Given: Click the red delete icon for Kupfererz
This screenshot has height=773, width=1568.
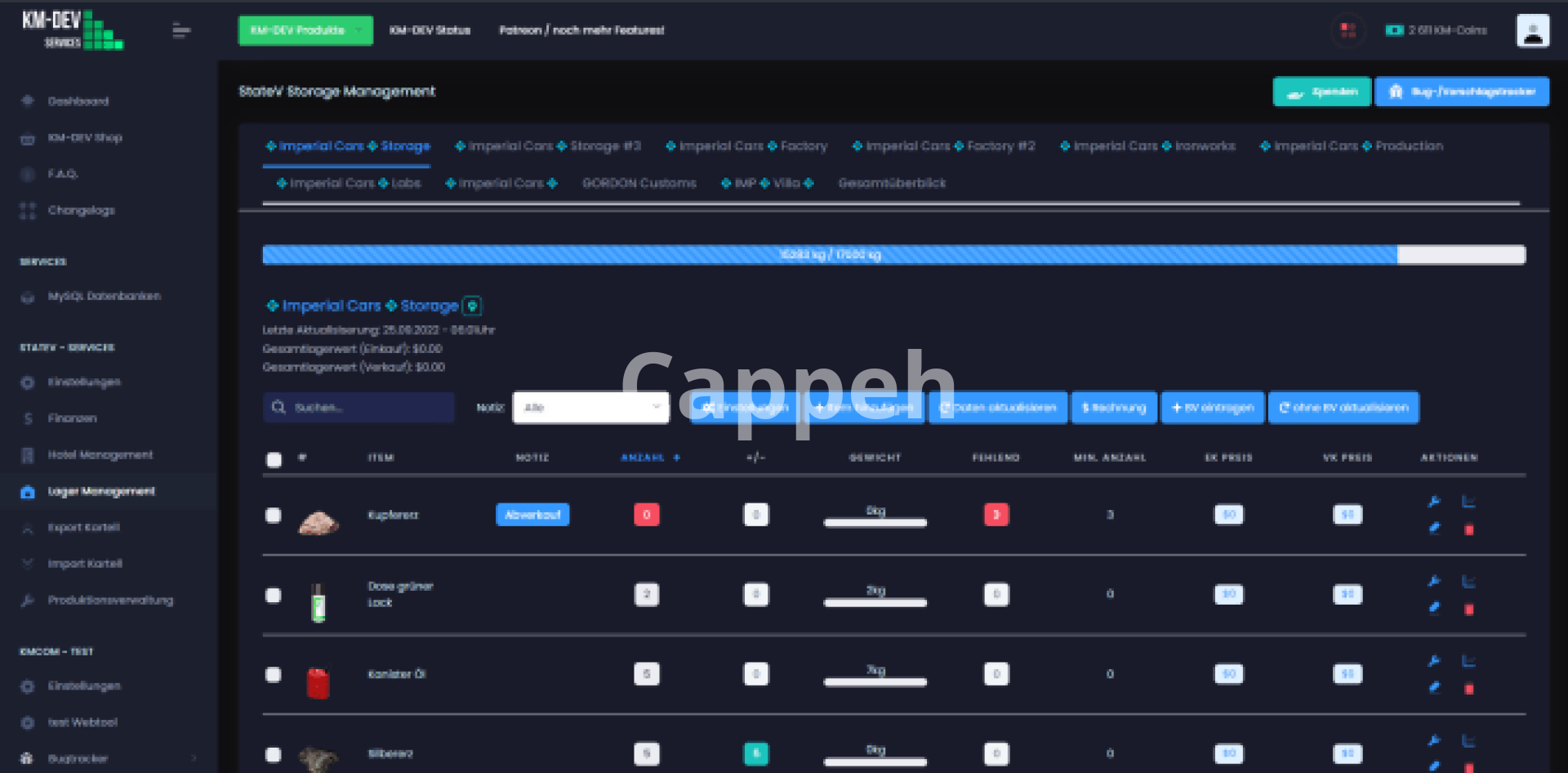Looking at the screenshot, I should click(1468, 529).
